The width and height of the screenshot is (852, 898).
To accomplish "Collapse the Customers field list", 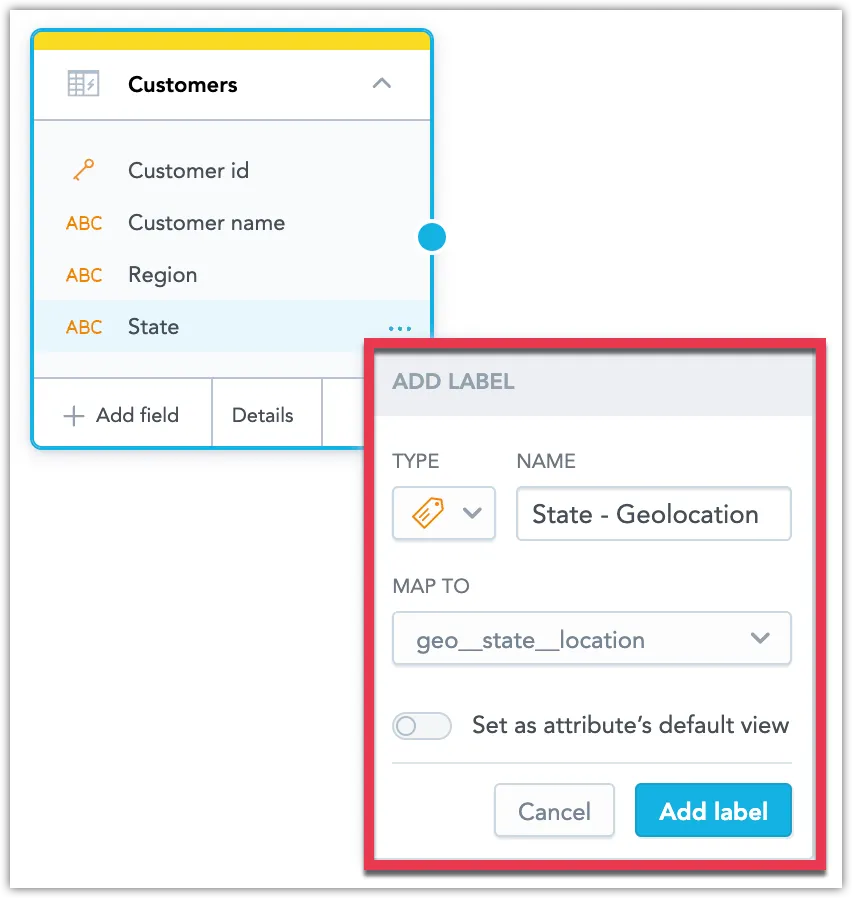I will point(381,84).
